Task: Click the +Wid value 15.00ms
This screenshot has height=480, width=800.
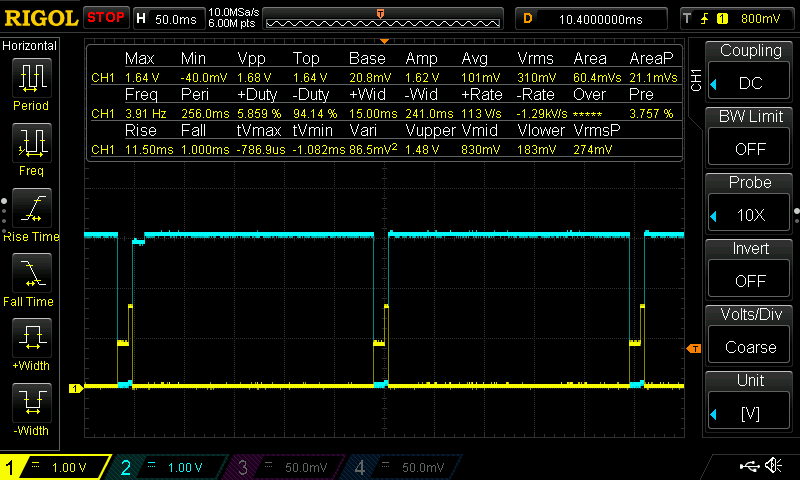Action: click(373, 113)
